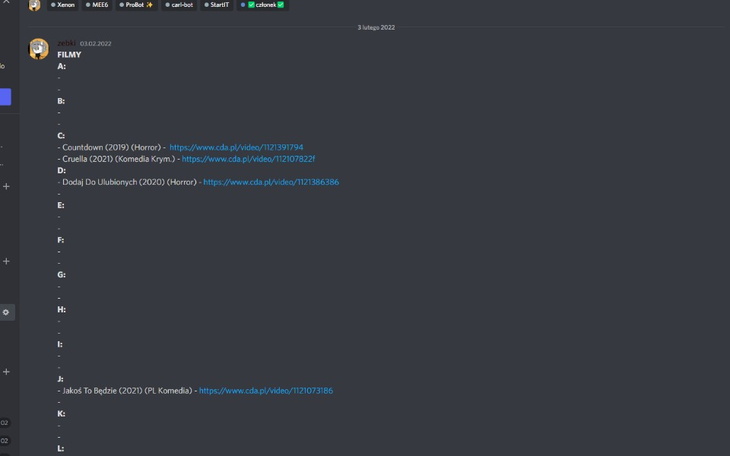Open the settings gear icon in sidebar
The image size is (730, 456).
[6, 312]
